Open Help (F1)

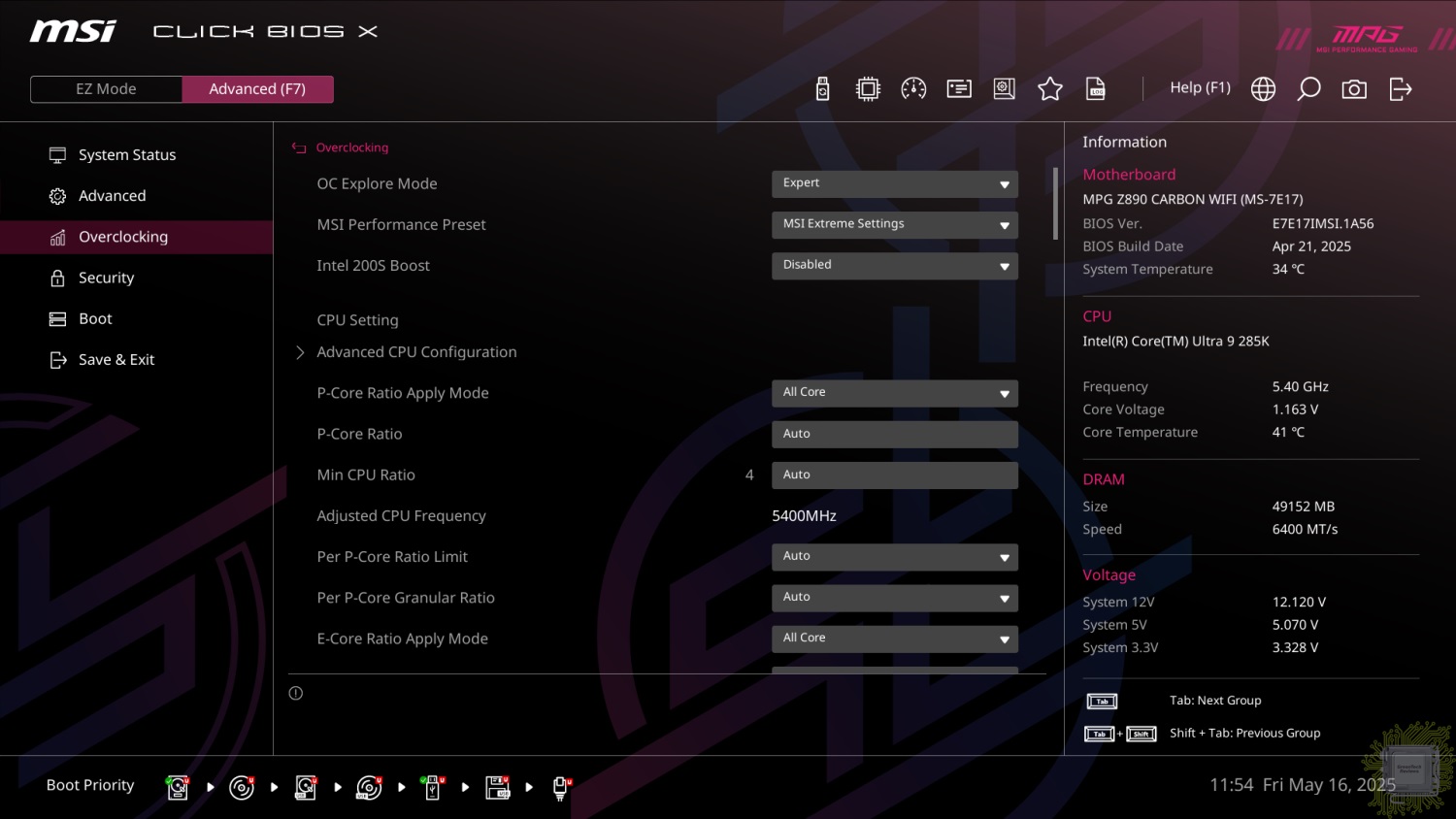(1200, 87)
